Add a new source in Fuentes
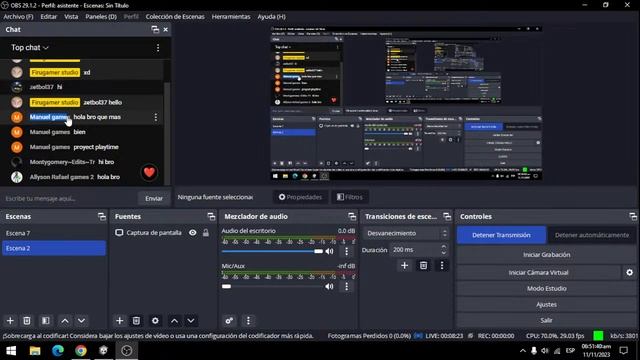This screenshot has height=360, width=640. pyautogui.click(x=120, y=321)
